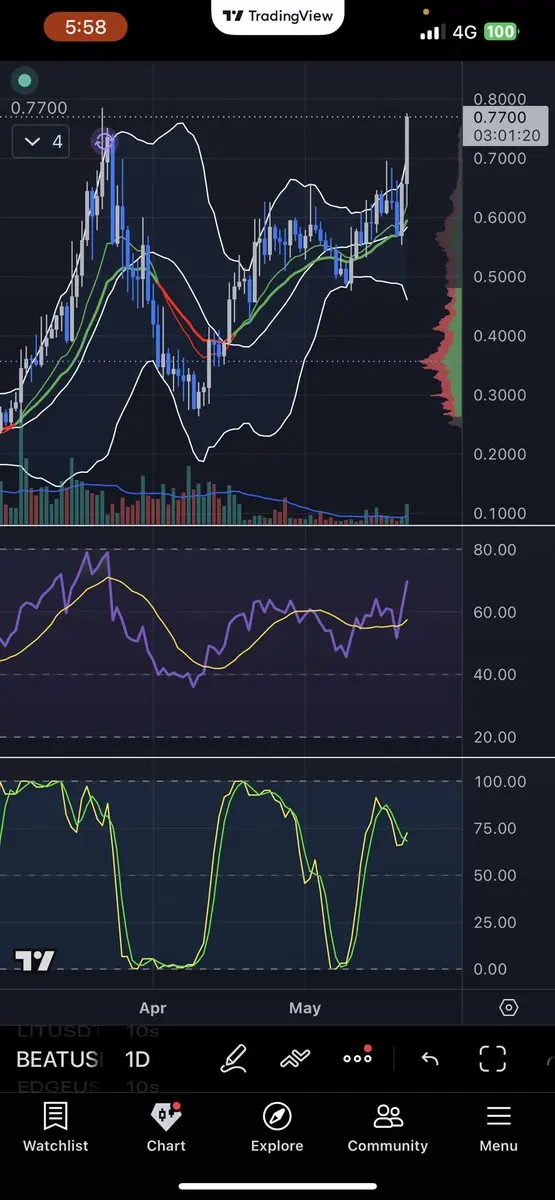
Task: Change the 1D timeframe interval
Action: (x=137, y=1059)
